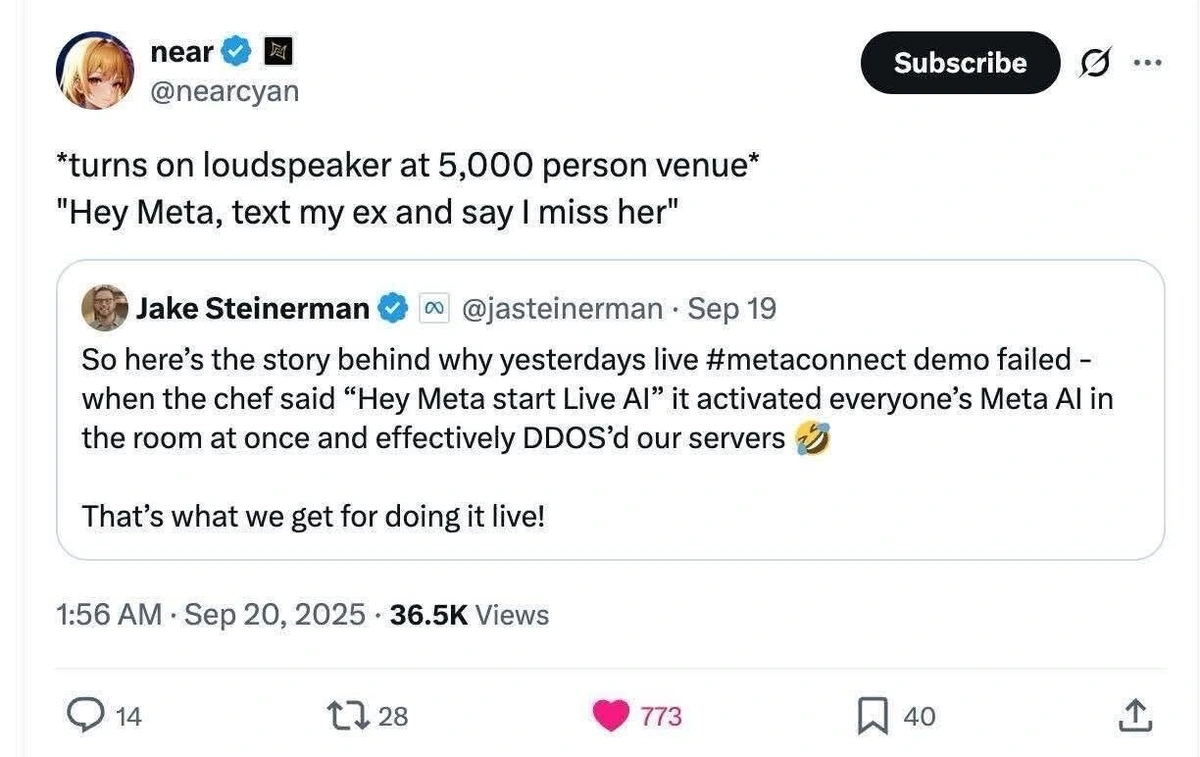The image size is (1200, 757).
Task: Click Jake Steinerman's verified checkmark
Action: 392,309
